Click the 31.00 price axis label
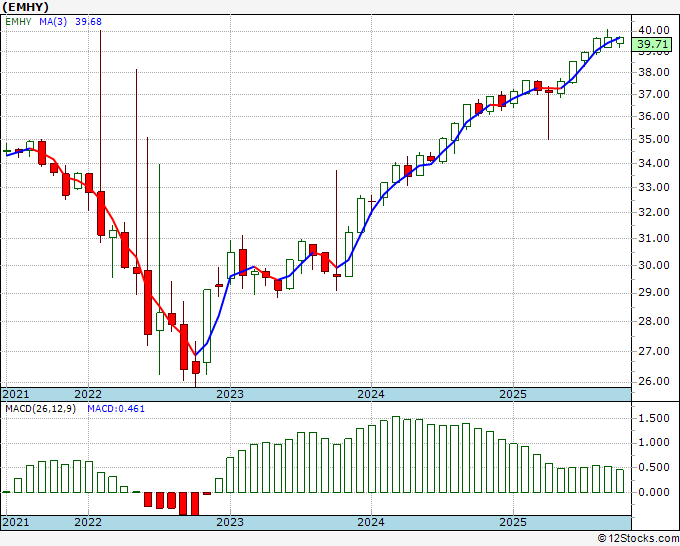The image size is (680, 546). point(654,239)
